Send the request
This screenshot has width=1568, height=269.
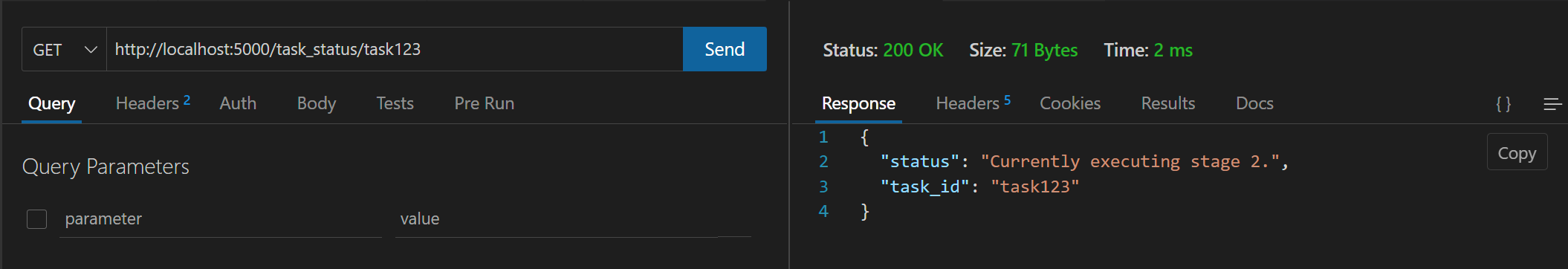[725, 49]
